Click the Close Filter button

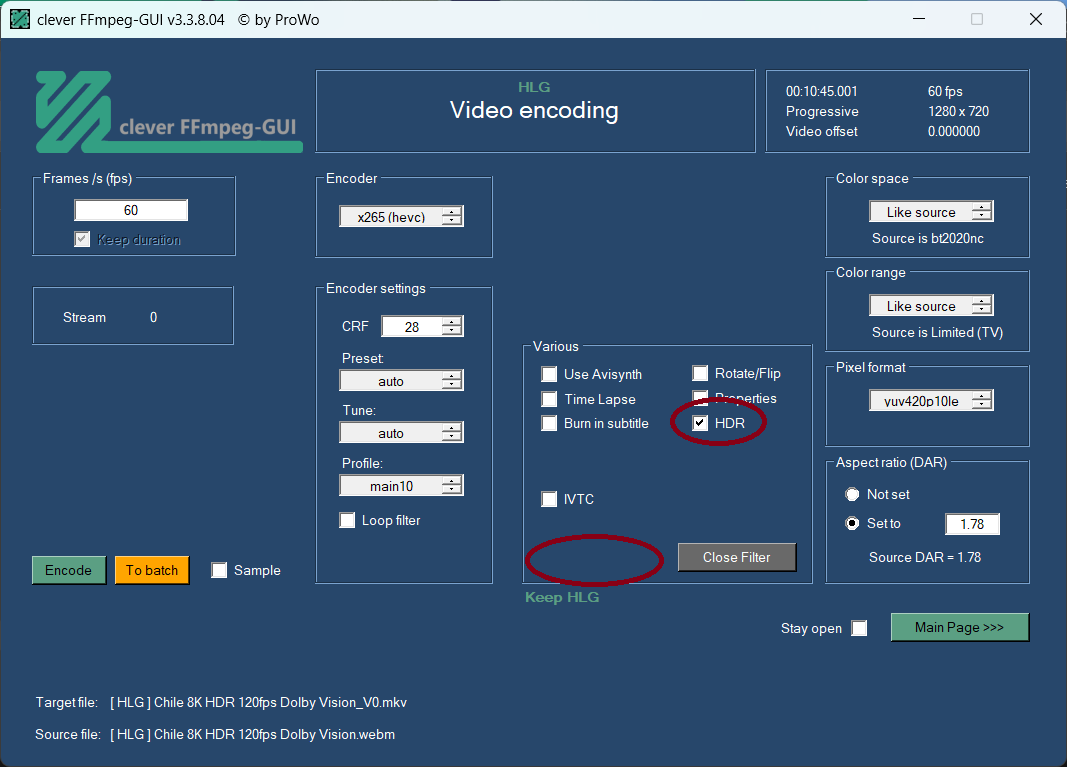pyautogui.click(x=737, y=557)
